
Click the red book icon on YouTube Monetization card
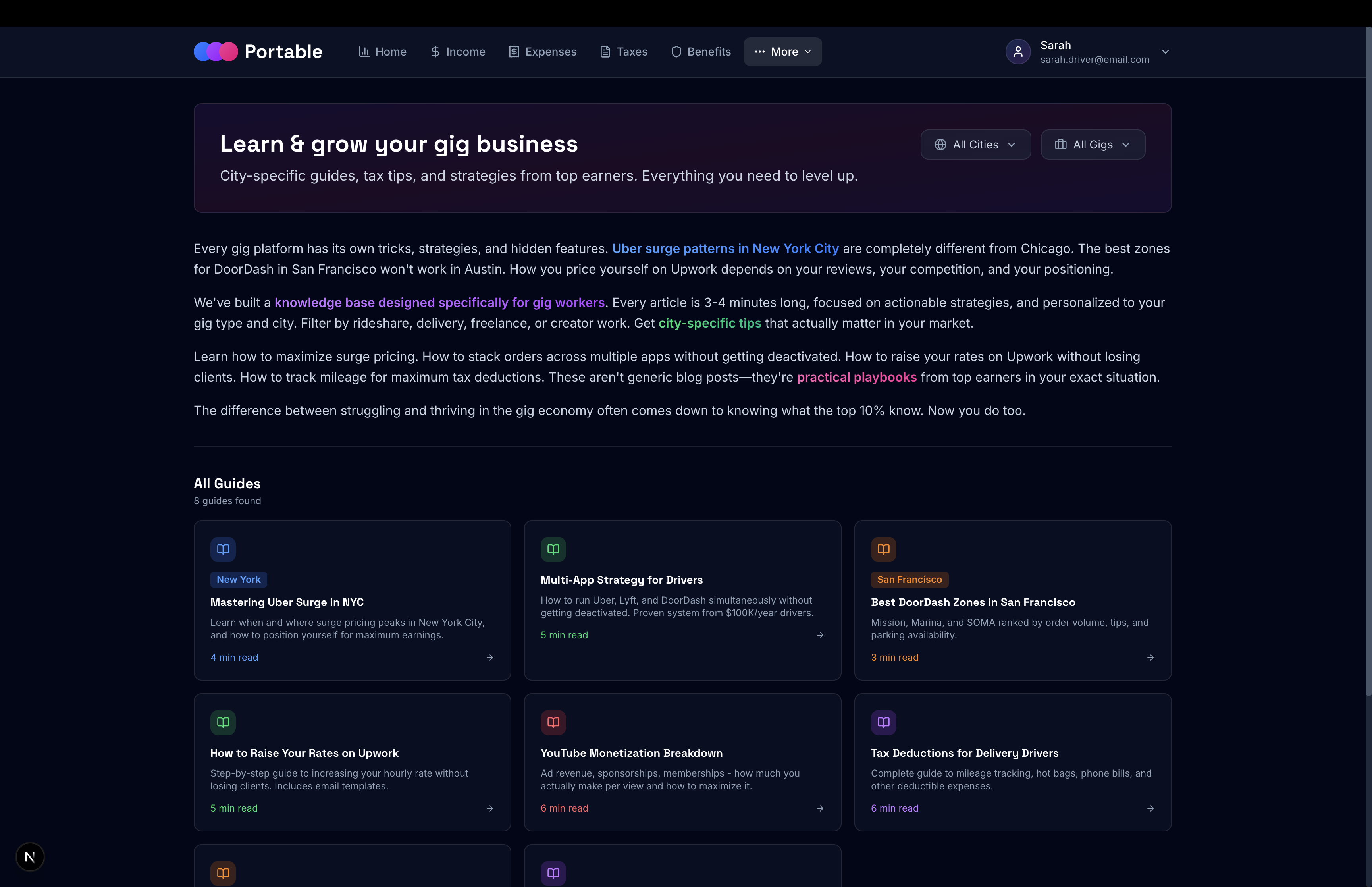(x=553, y=722)
